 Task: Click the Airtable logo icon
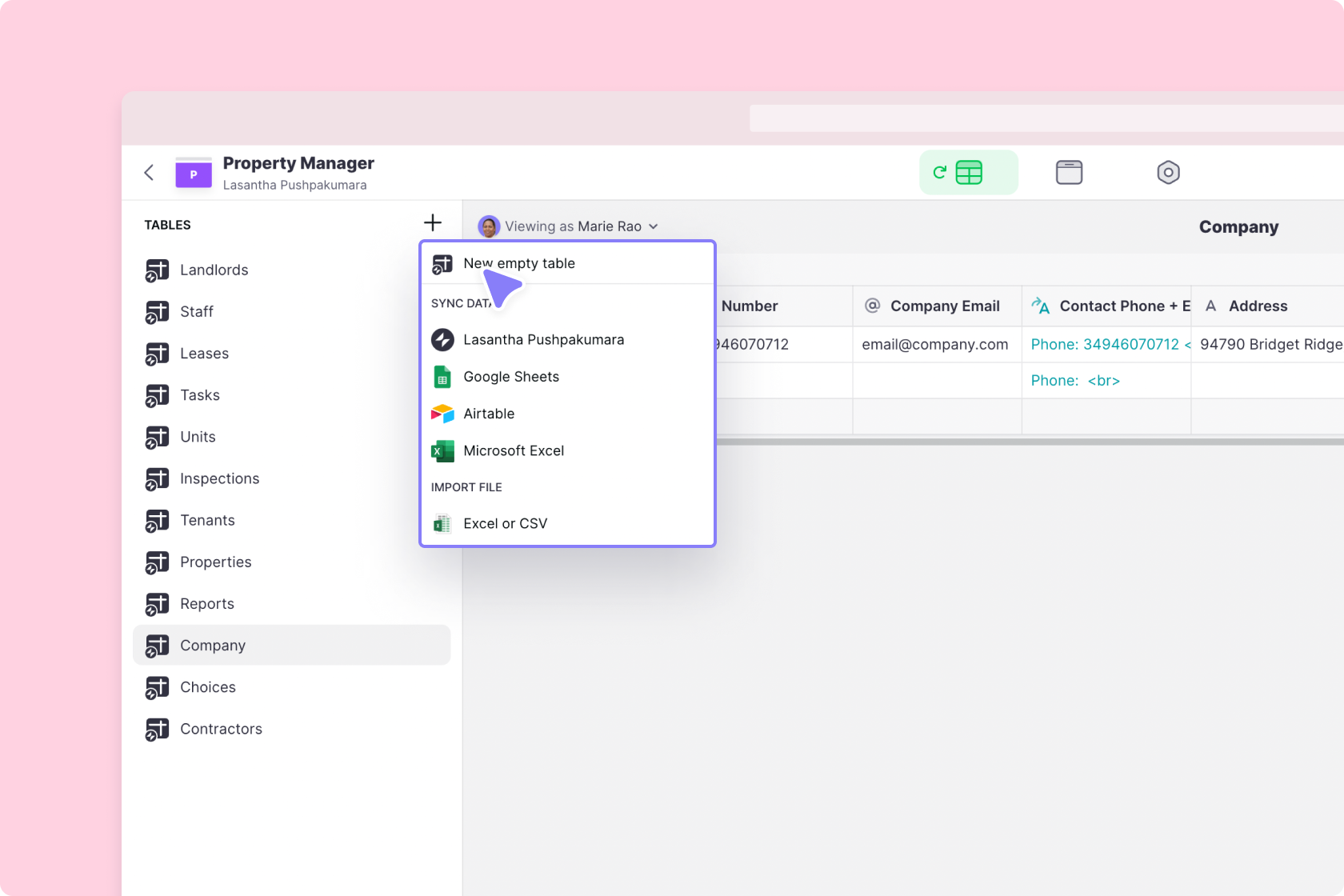coord(442,414)
